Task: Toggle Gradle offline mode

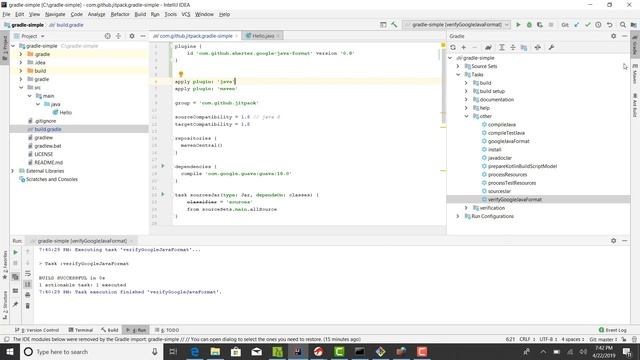Action: click(x=538, y=47)
